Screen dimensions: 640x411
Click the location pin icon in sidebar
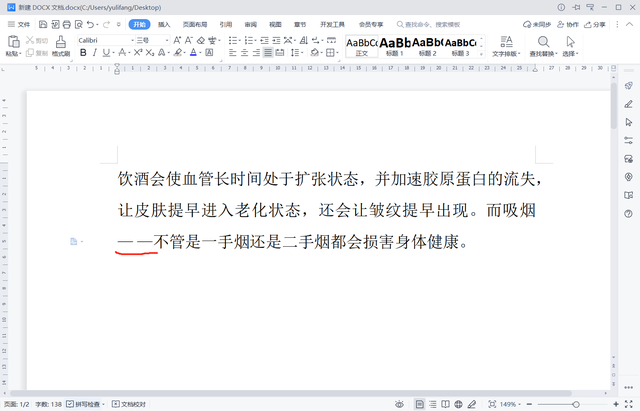[629, 177]
